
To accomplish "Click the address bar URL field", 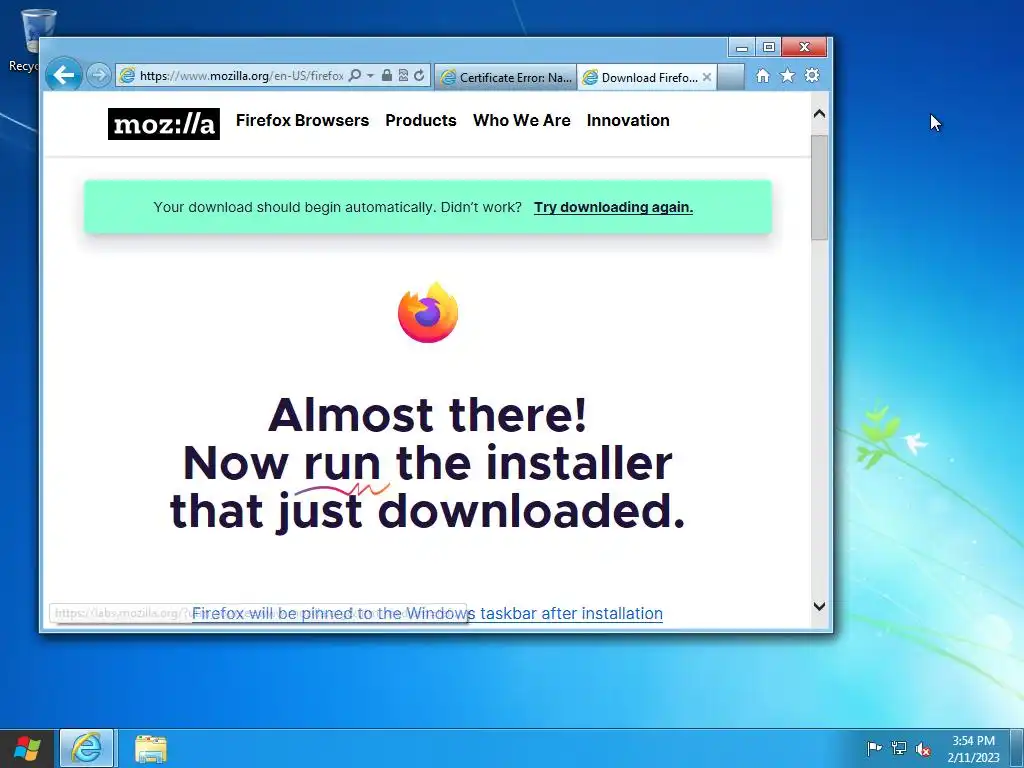I will tap(240, 76).
